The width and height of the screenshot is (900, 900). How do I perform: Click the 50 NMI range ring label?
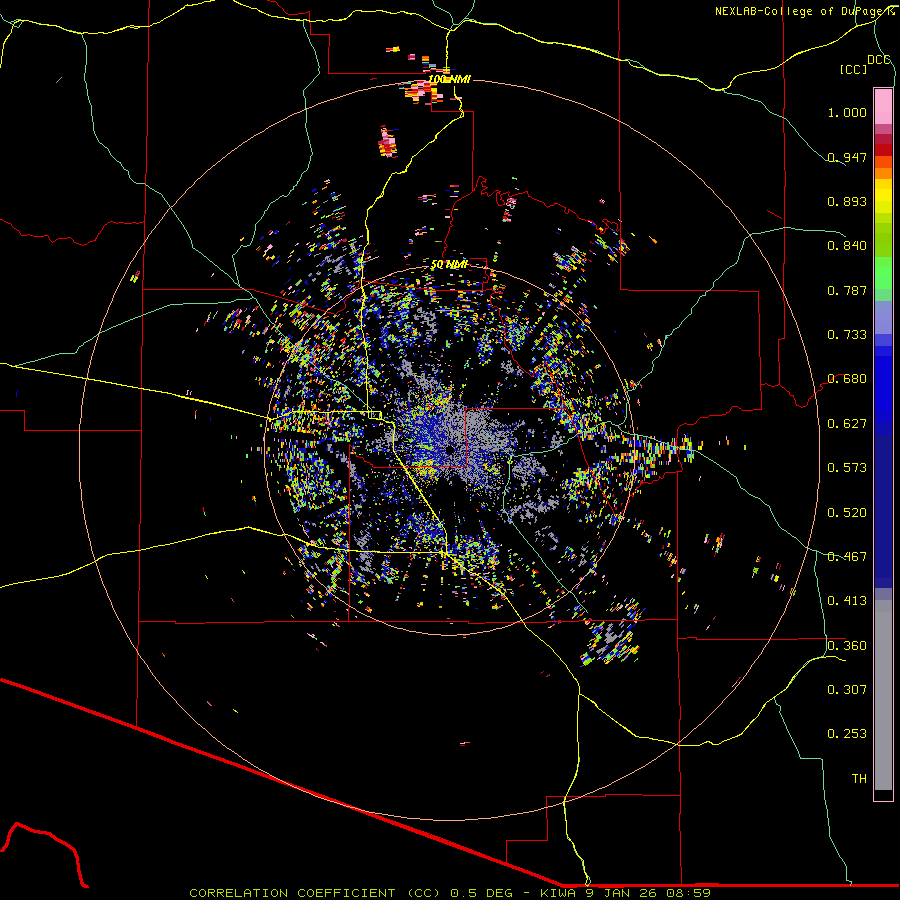(x=449, y=264)
